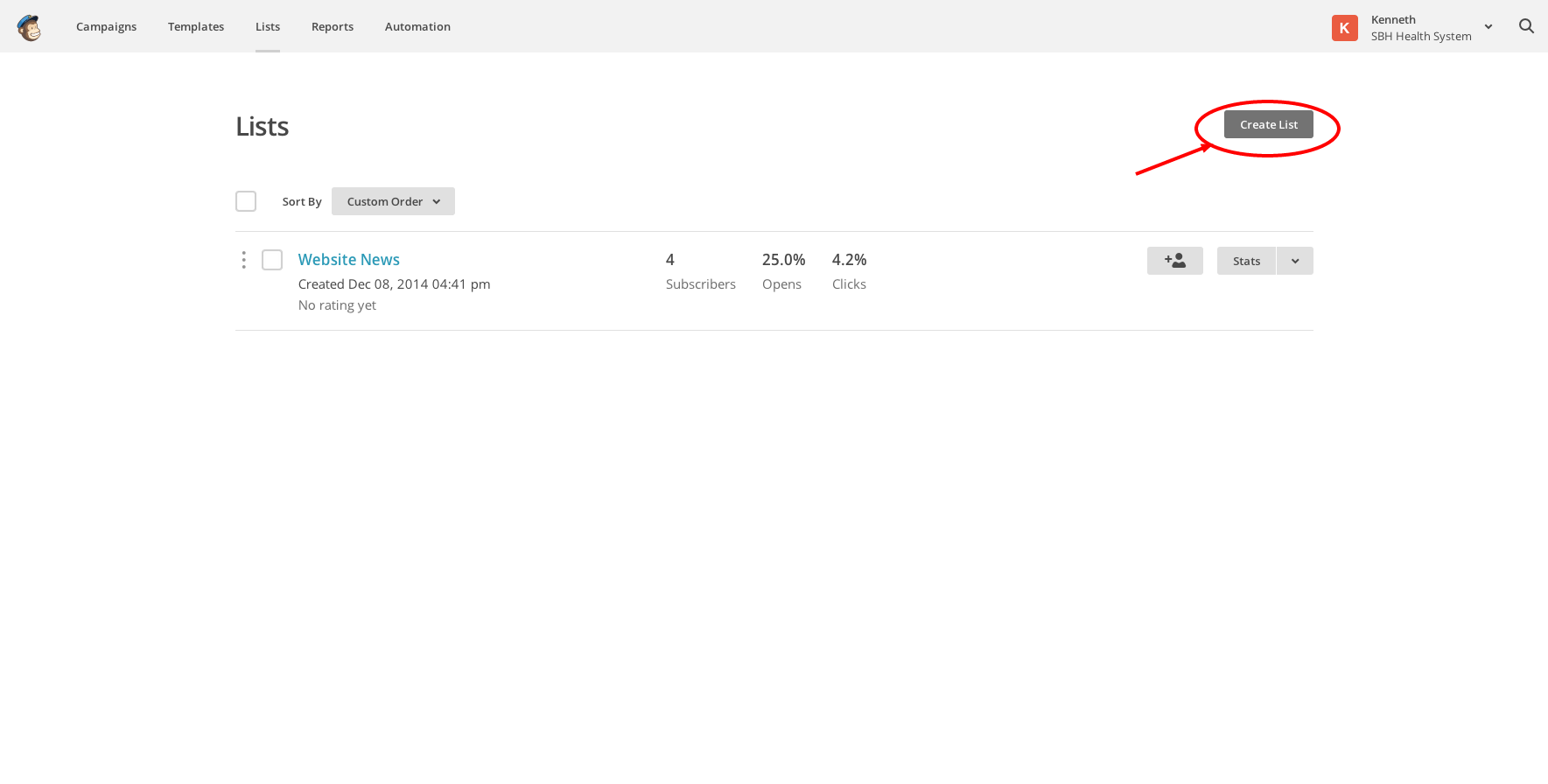Select the Lists navigation item
Image resolution: width=1548 pixels, height=784 pixels.
tap(268, 27)
